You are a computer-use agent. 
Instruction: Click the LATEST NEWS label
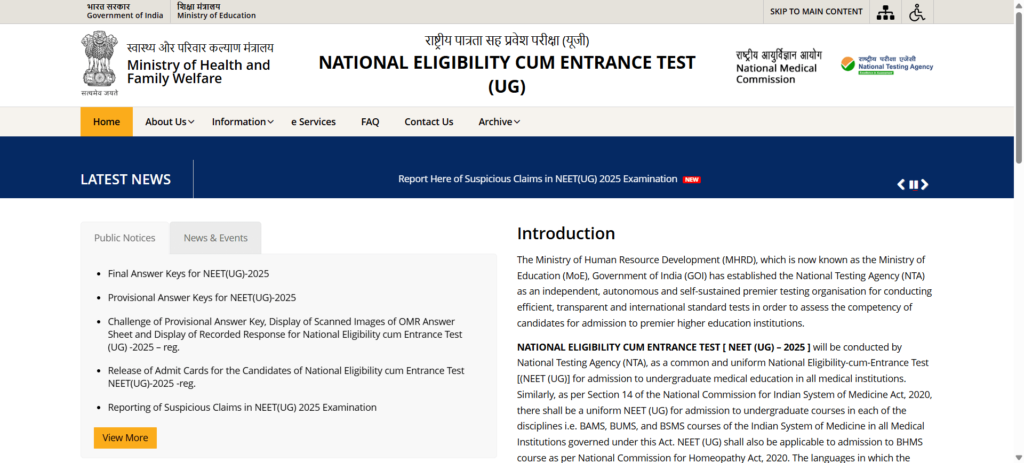(125, 180)
